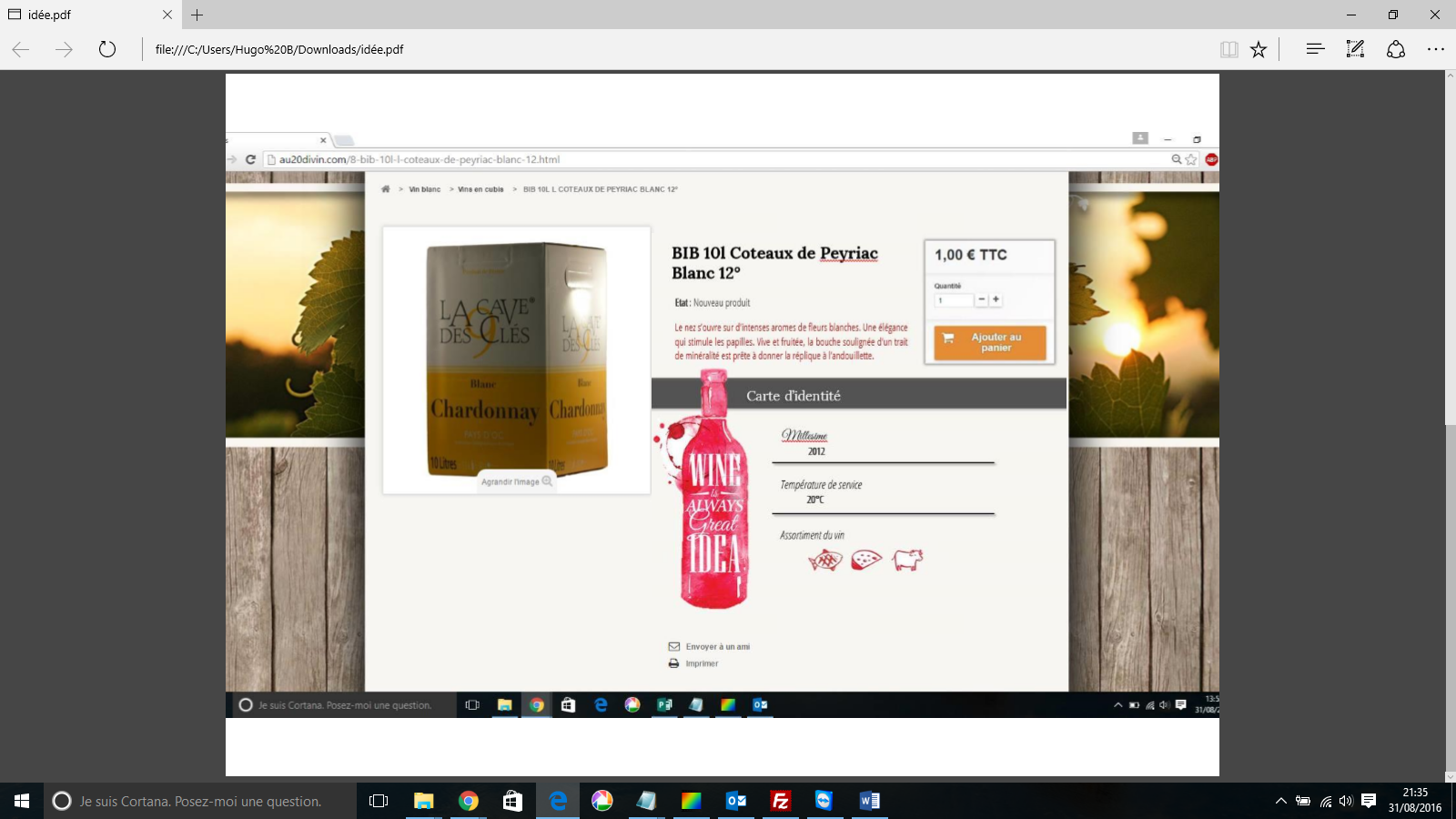
Task: Click the au20divin.com URL in the PDF screenshot
Action: (x=420, y=159)
